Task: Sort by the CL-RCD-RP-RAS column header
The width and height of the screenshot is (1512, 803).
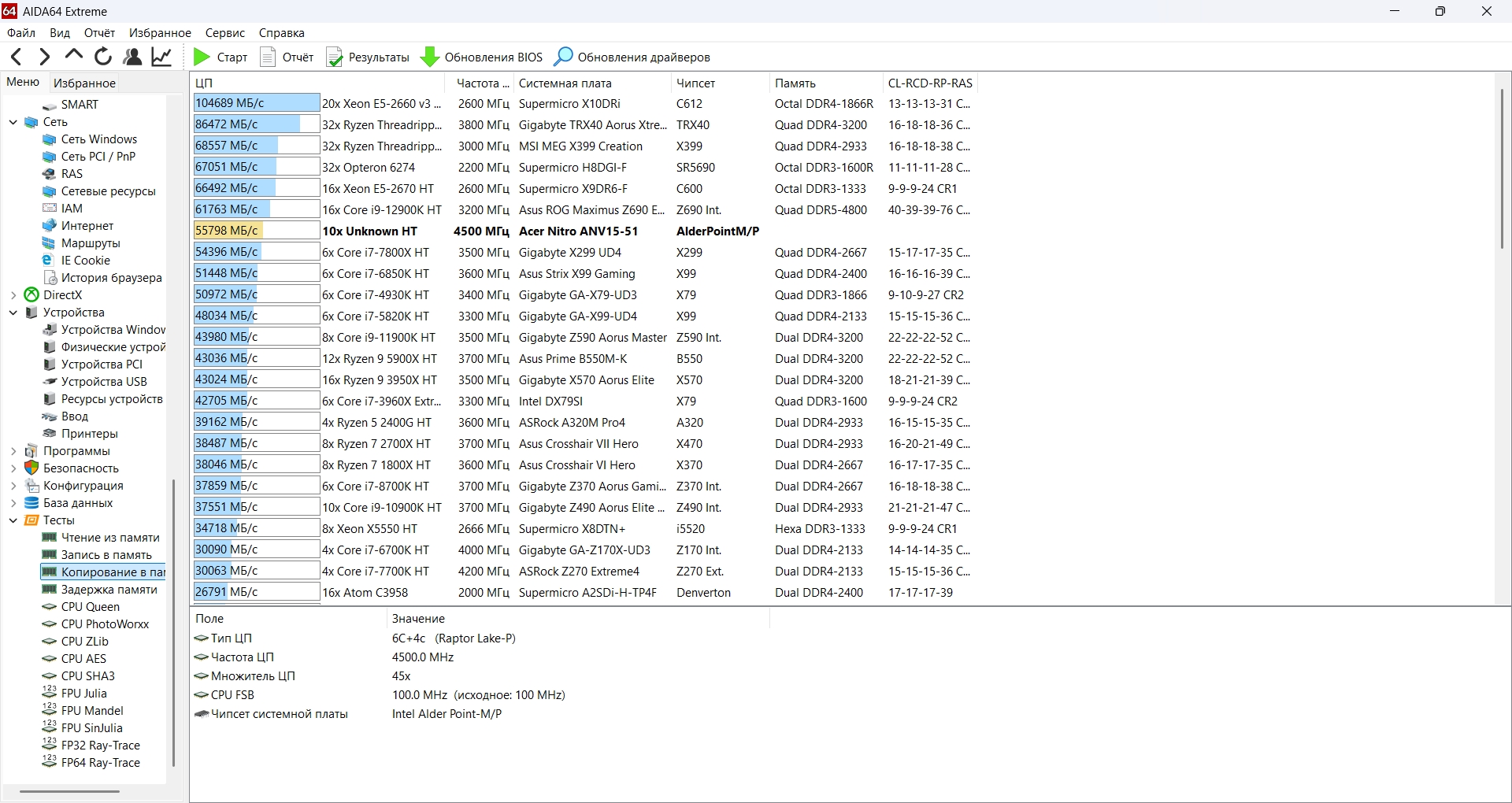Action: [x=930, y=83]
